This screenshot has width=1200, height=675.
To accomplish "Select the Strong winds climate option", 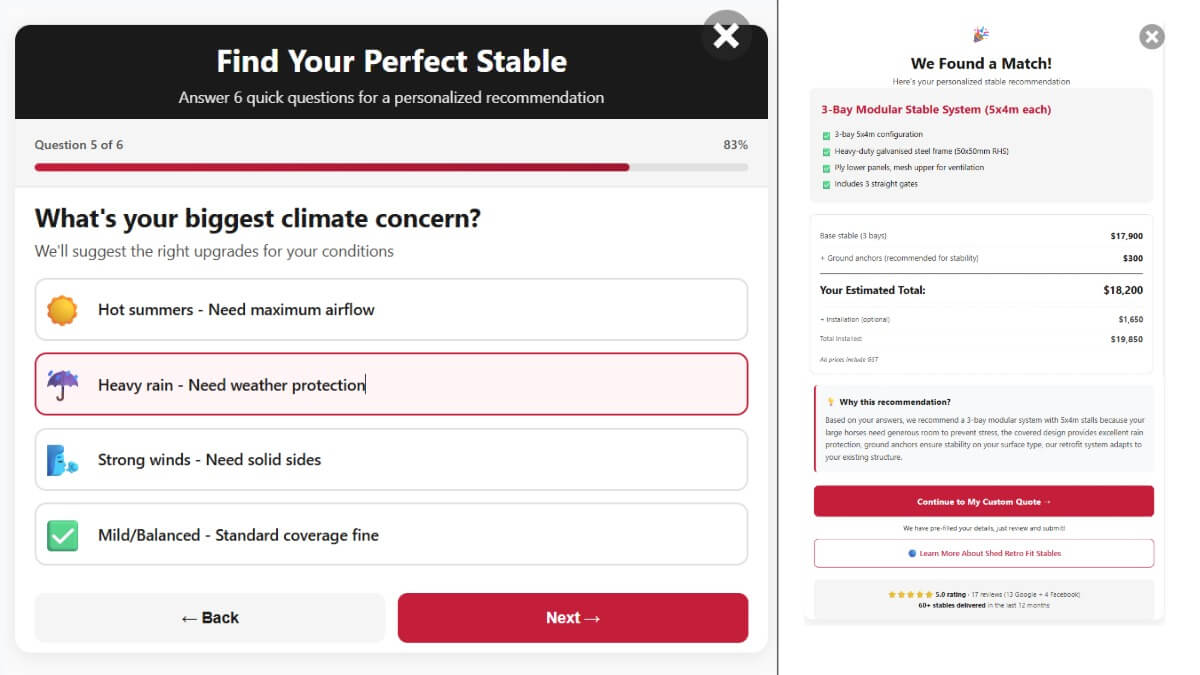I will (390, 460).
